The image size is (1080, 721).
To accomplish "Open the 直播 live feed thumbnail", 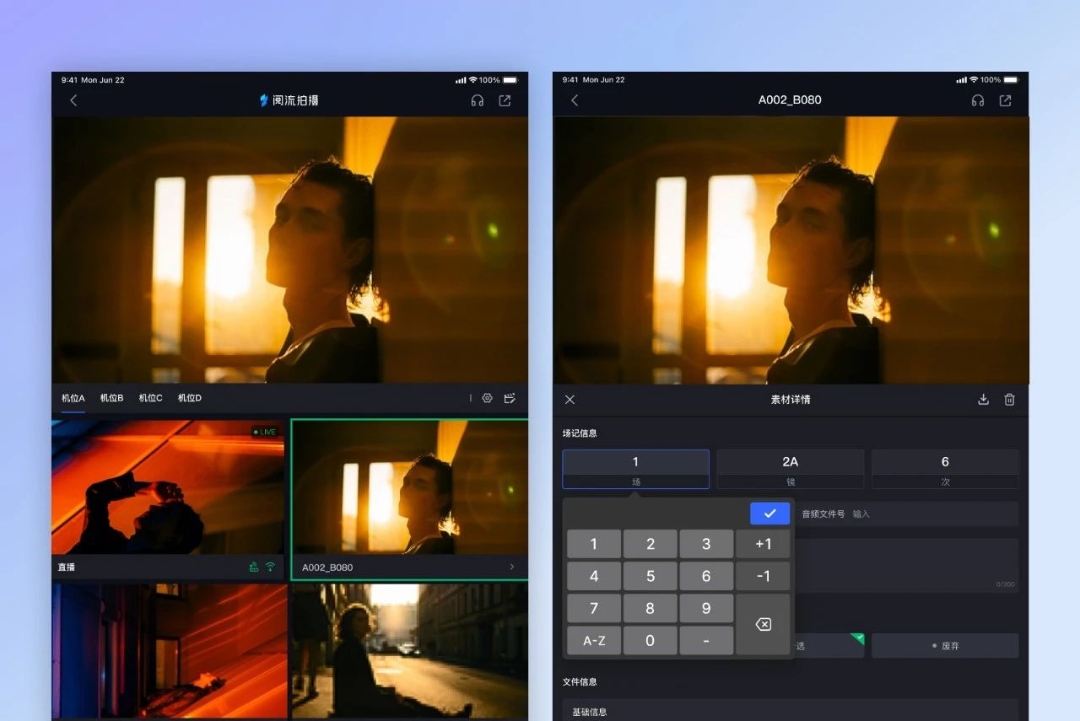I will tap(168, 488).
